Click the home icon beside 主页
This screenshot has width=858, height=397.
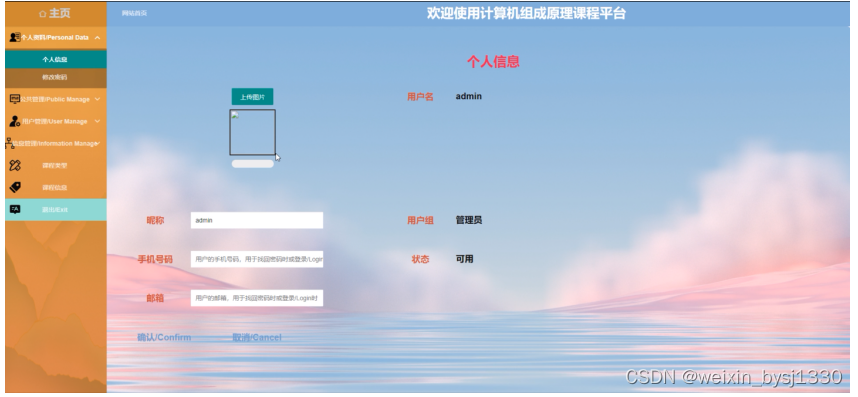(43, 14)
